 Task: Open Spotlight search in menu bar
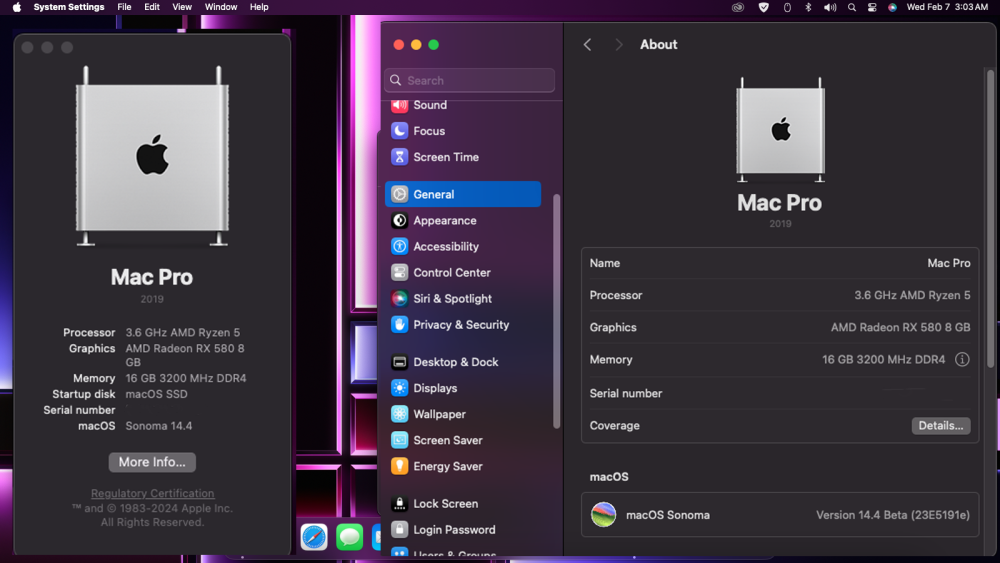coord(851,7)
